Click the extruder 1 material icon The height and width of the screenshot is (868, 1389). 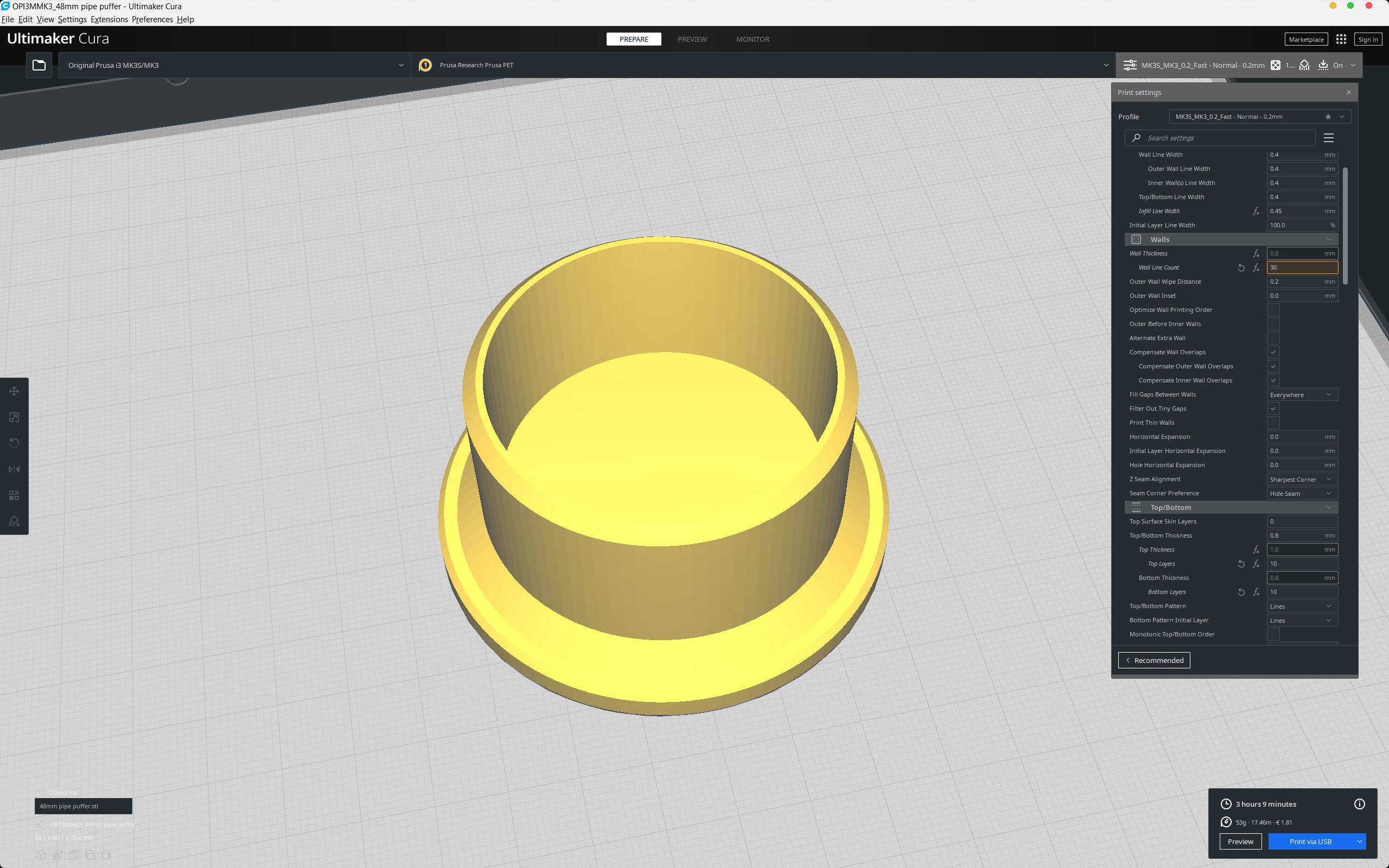pos(425,65)
